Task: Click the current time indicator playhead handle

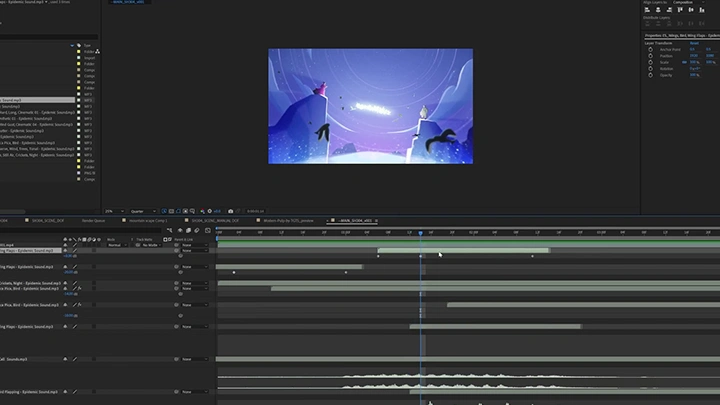Action: click(x=421, y=233)
